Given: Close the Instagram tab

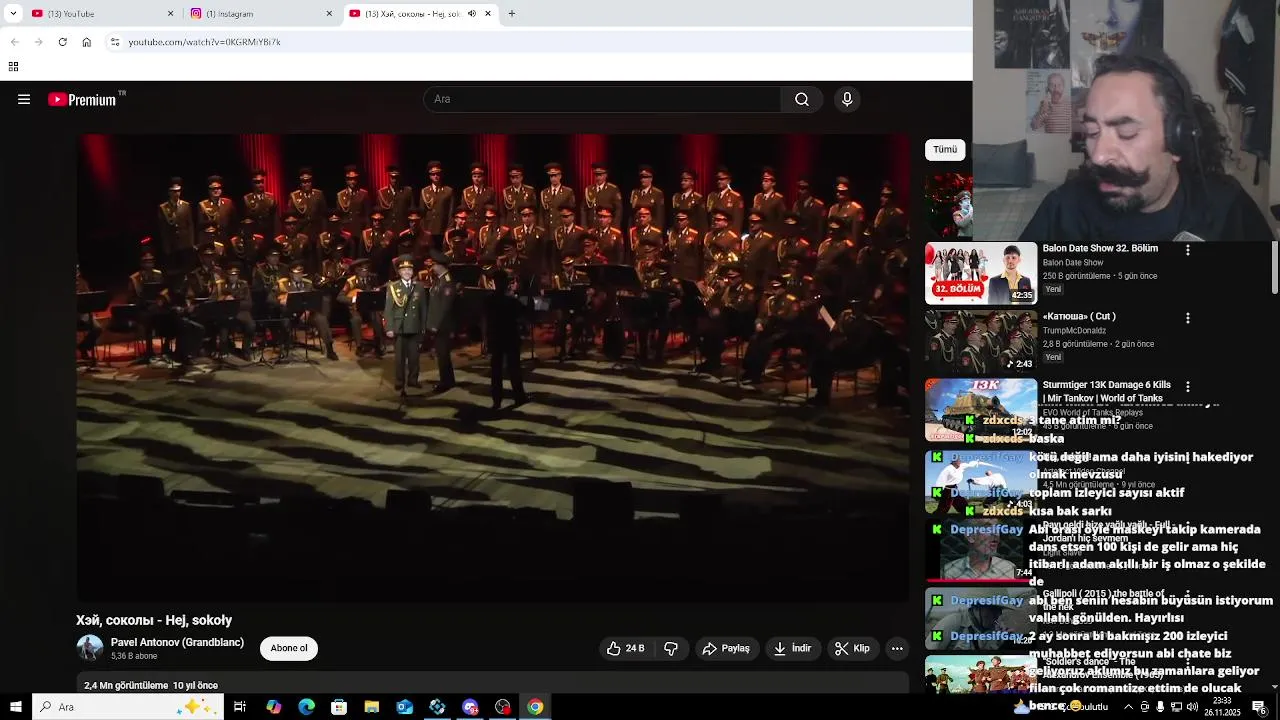Looking at the screenshot, I should (x=329, y=14).
